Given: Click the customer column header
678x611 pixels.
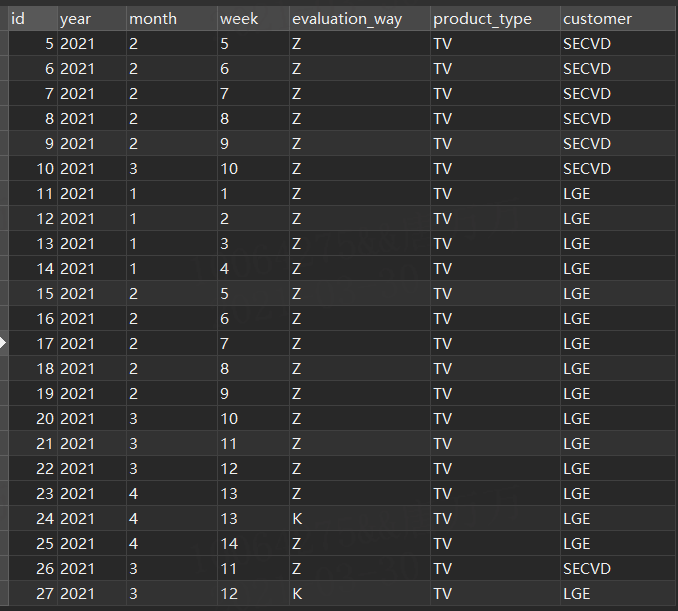Looking at the screenshot, I should [618, 19].
